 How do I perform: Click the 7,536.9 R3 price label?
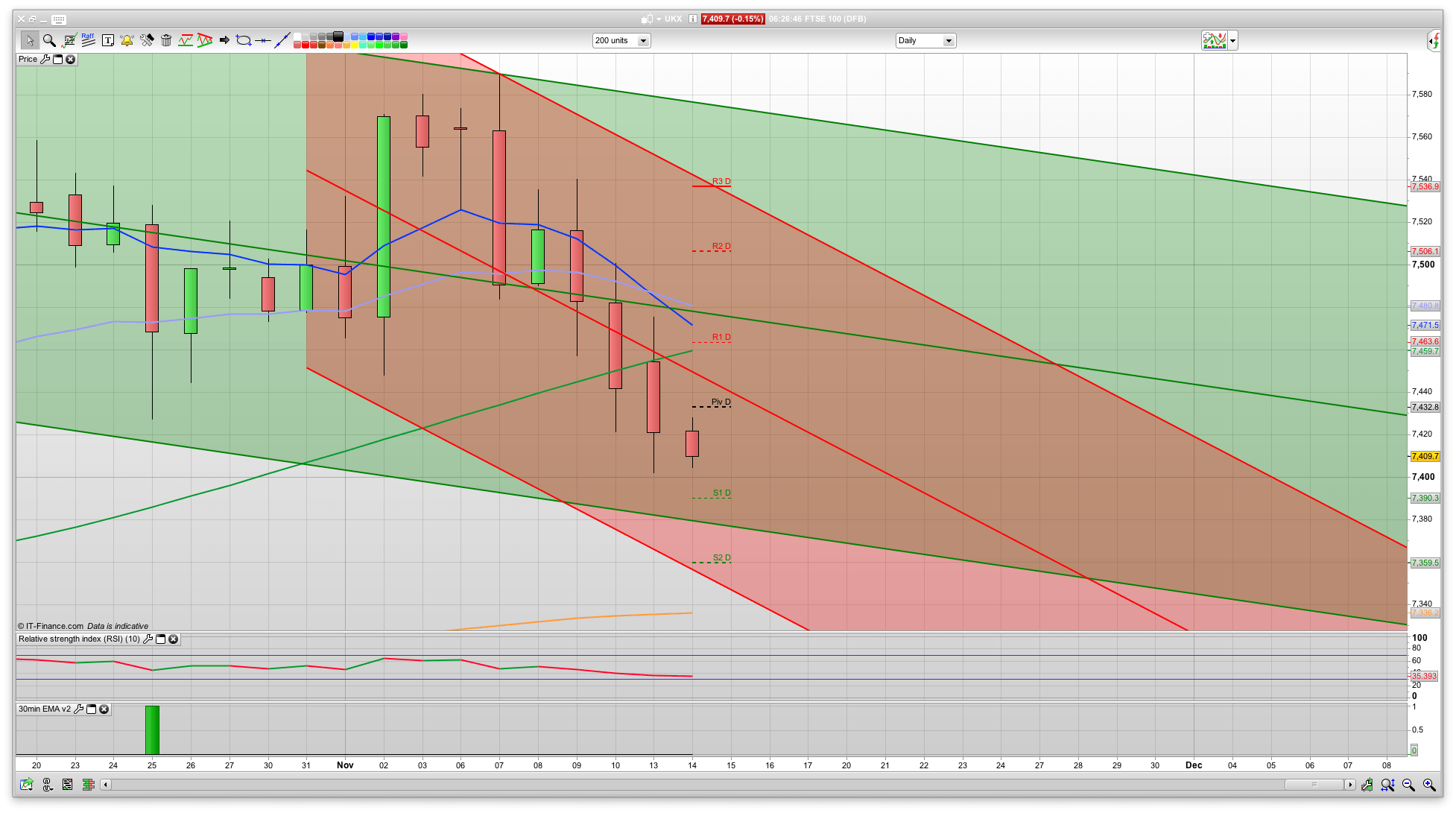1425,186
